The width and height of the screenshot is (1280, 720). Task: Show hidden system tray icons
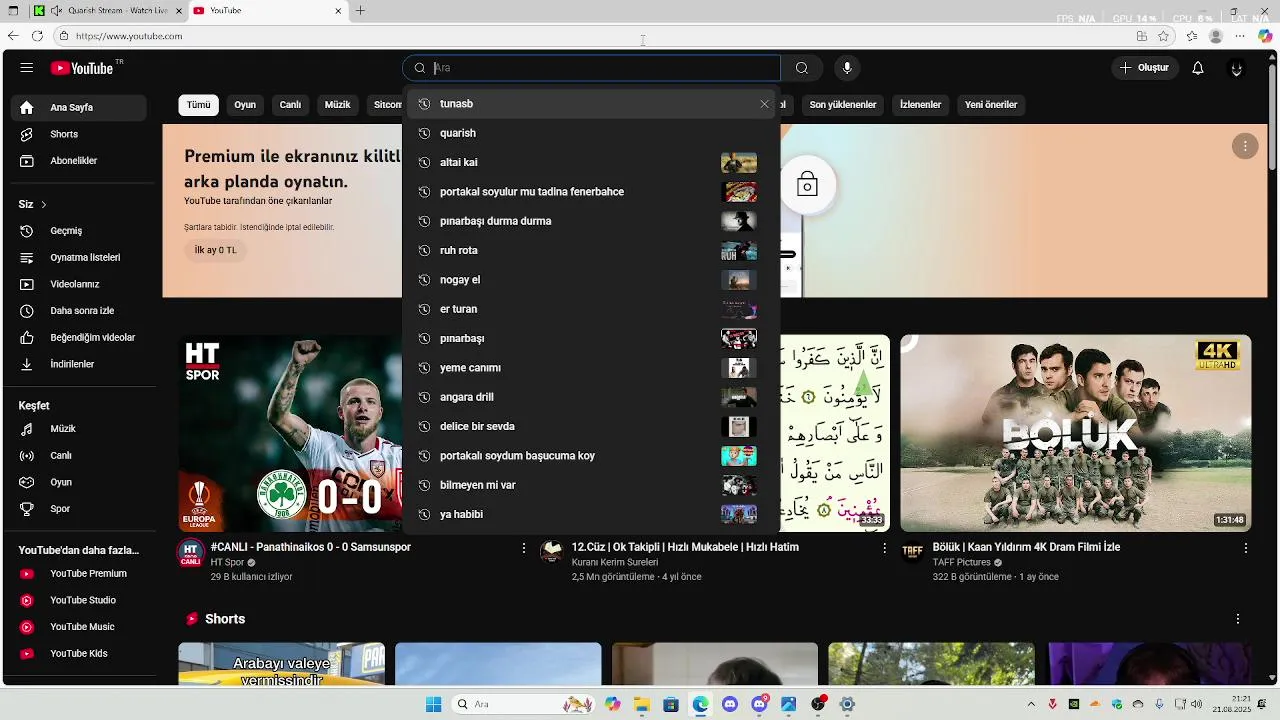[x=1029, y=704]
